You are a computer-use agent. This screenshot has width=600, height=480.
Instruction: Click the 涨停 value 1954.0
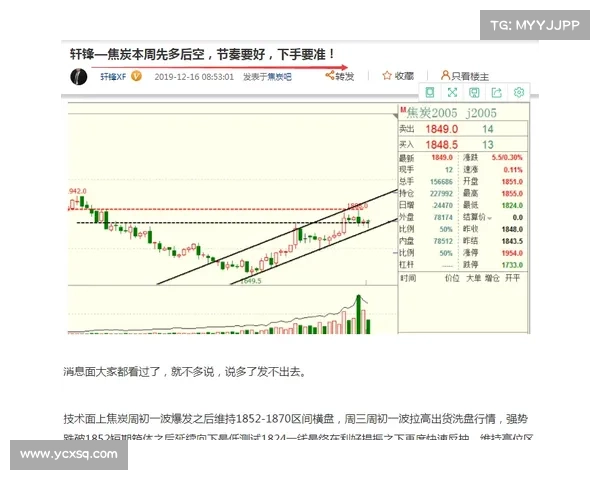tap(513, 253)
